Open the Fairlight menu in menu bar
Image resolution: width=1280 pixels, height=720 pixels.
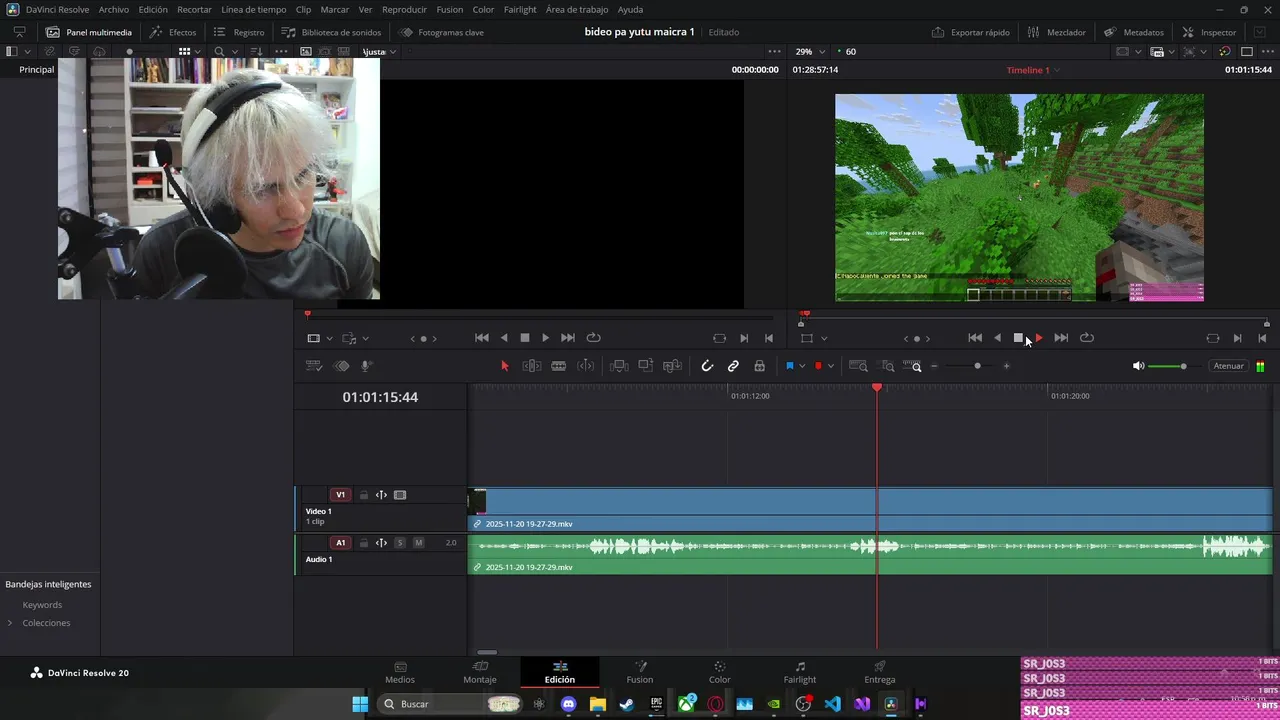[519, 9]
